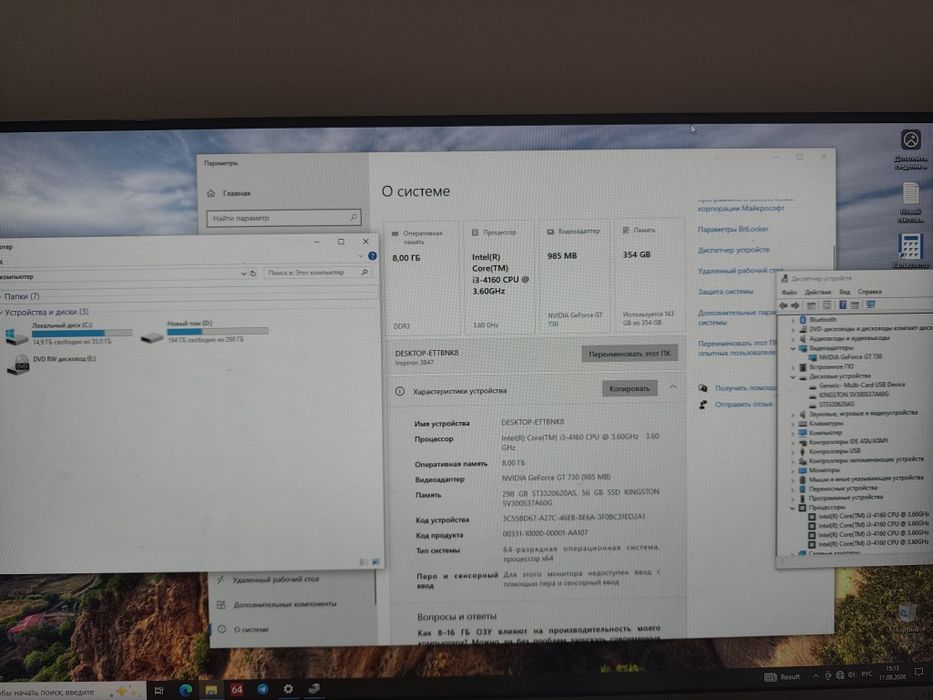Click the Копировать button

[x=630, y=389]
